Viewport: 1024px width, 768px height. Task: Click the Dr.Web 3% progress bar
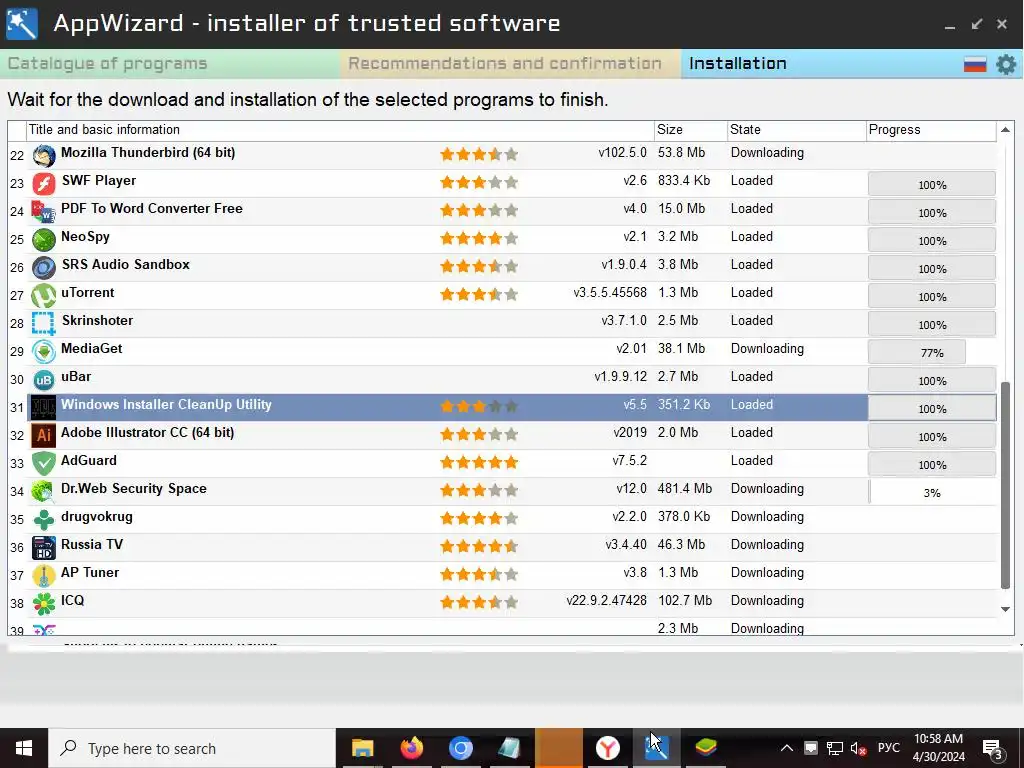click(932, 492)
